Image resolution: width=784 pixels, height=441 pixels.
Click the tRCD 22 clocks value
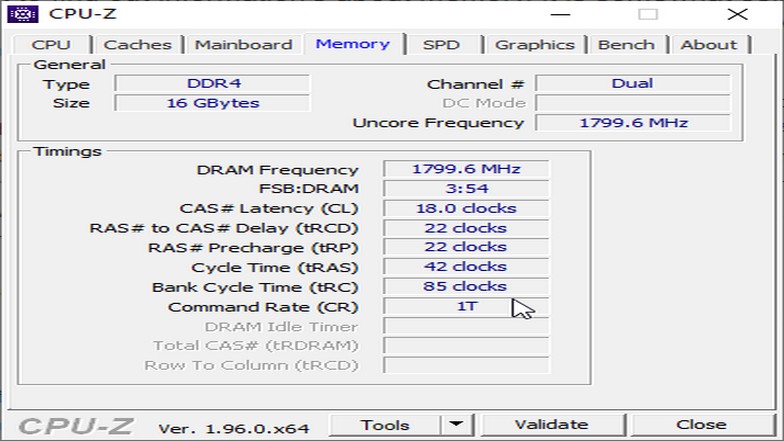click(466, 228)
